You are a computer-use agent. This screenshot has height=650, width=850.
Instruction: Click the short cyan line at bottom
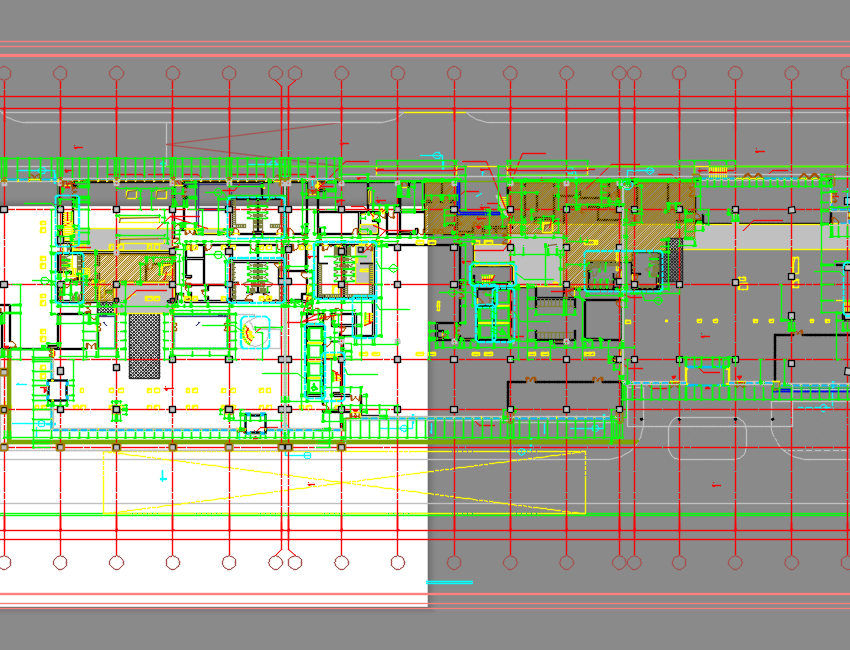(449, 581)
